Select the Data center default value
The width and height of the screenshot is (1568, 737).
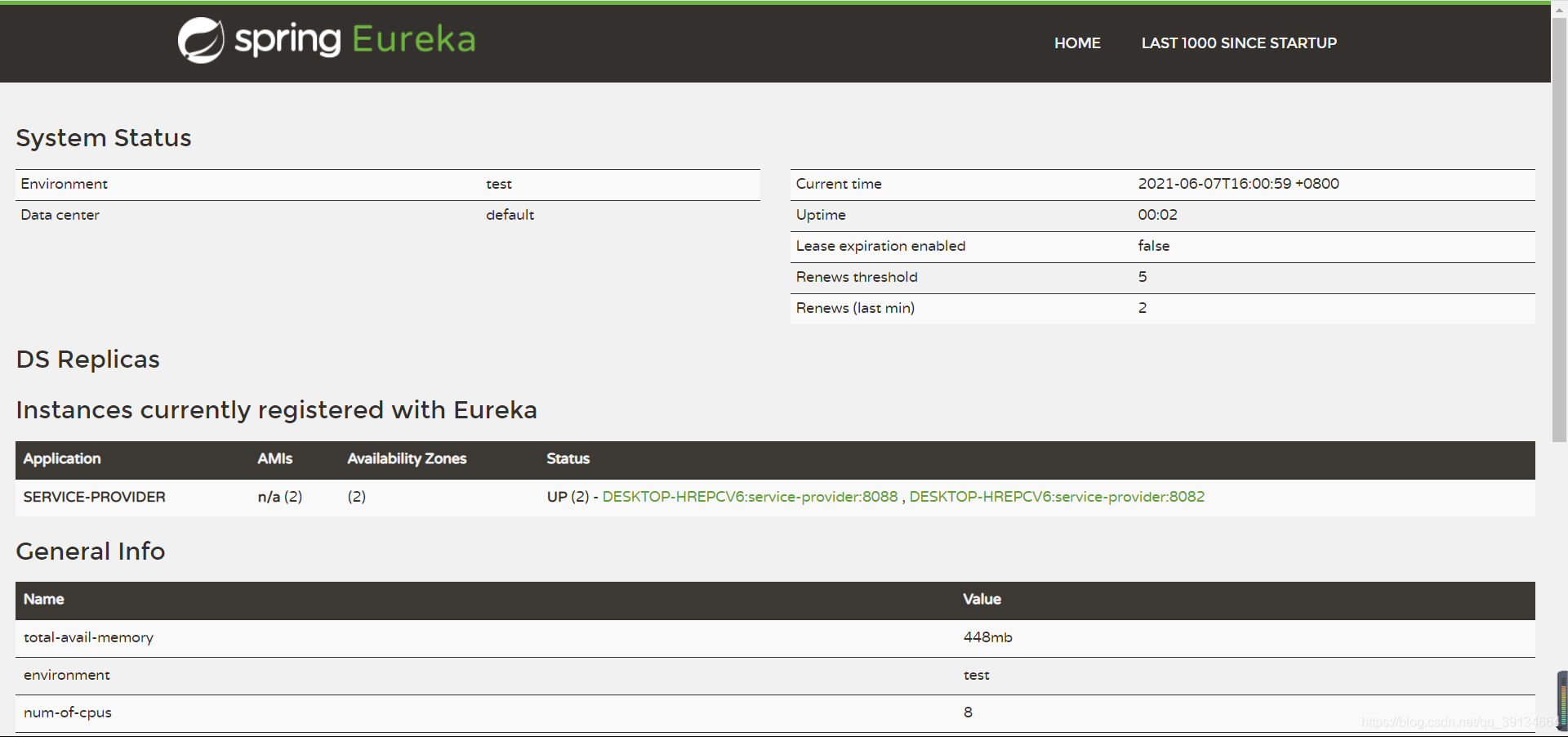(510, 215)
